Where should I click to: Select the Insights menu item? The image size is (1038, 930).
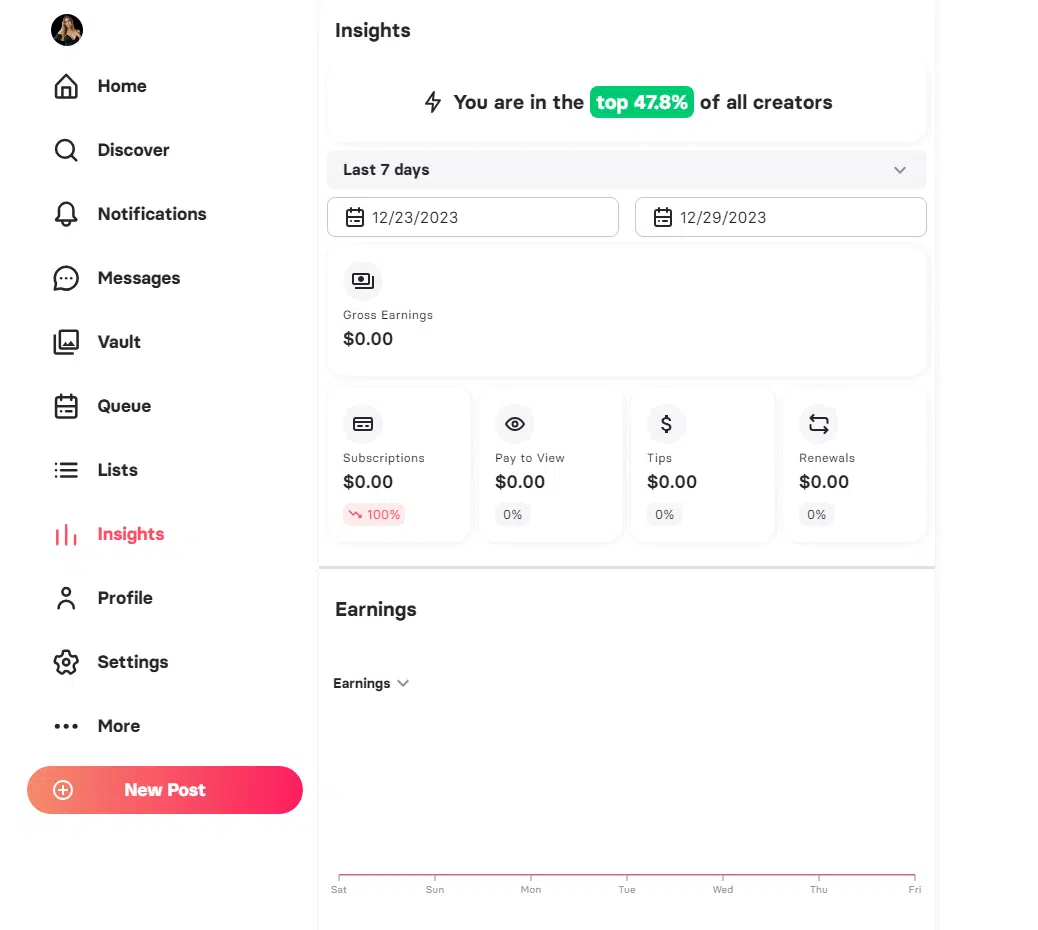click(130, 534)
